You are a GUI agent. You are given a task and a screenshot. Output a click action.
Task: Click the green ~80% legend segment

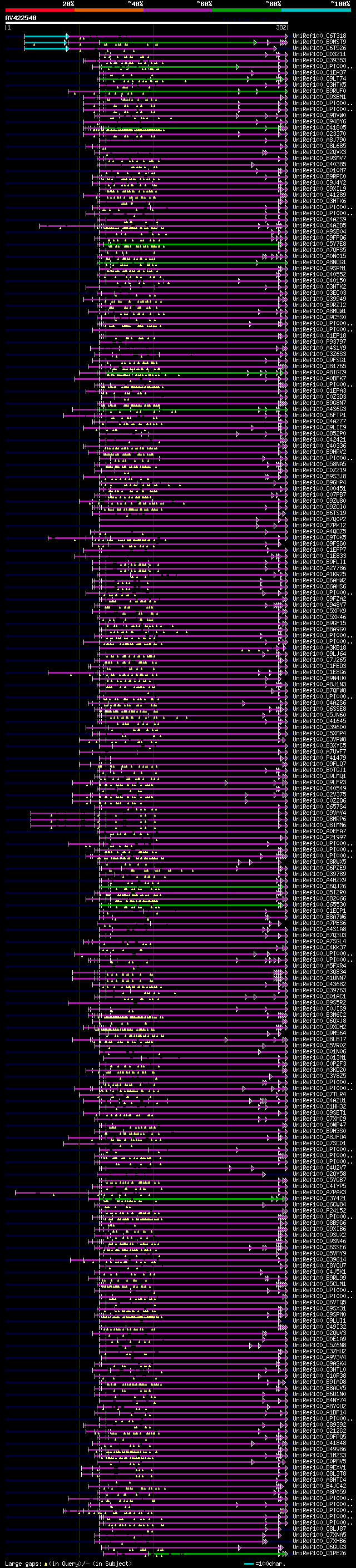point(247,10)
